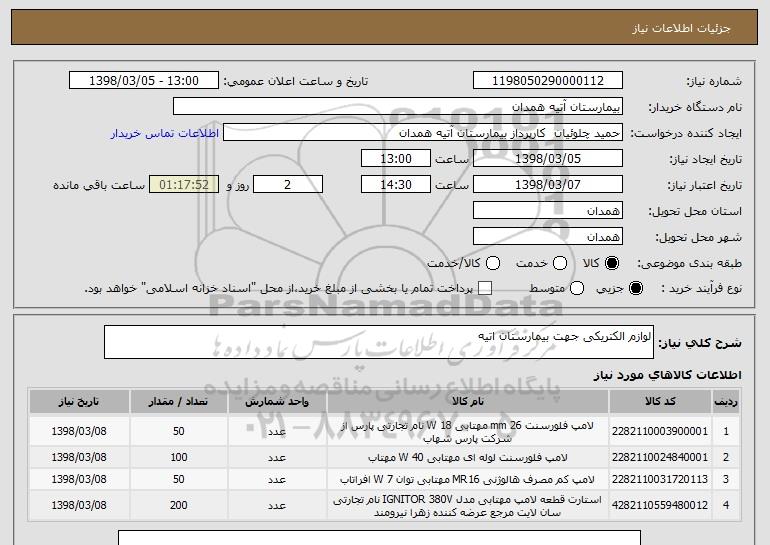Screen dimensions: 770x545
Task: Click the validity time field 14:30
Action: coord(396,185)
